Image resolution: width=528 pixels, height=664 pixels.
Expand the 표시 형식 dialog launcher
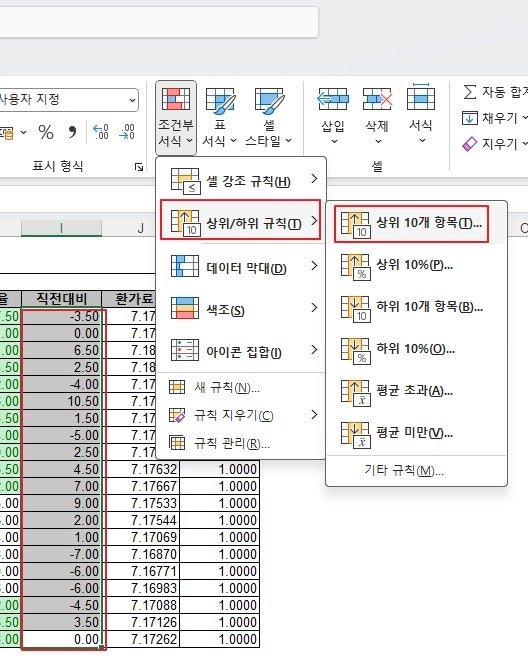pyautogui.click(x=139, y=167)
